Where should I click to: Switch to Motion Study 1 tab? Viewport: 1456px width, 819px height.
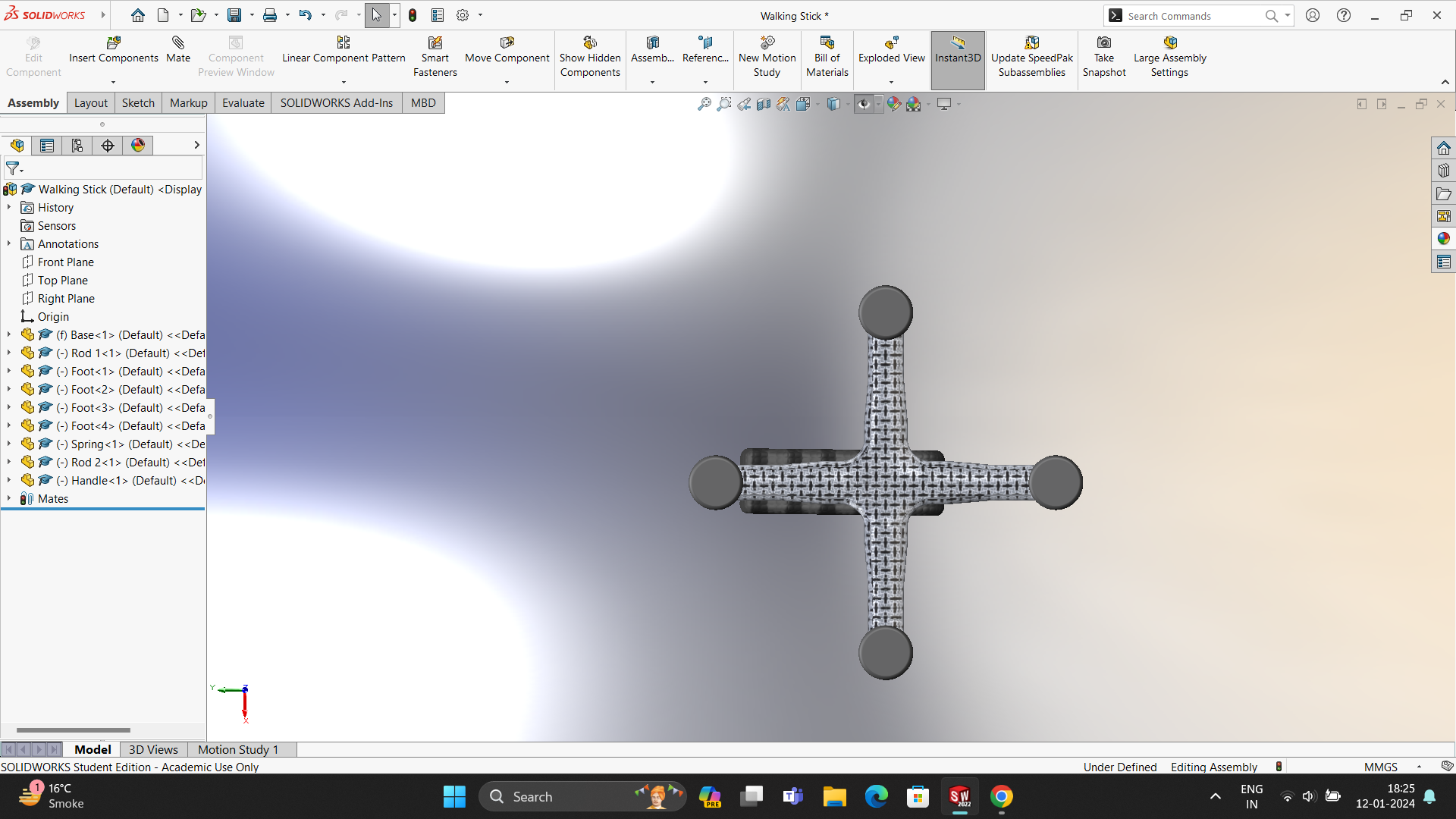coord(238,749)
